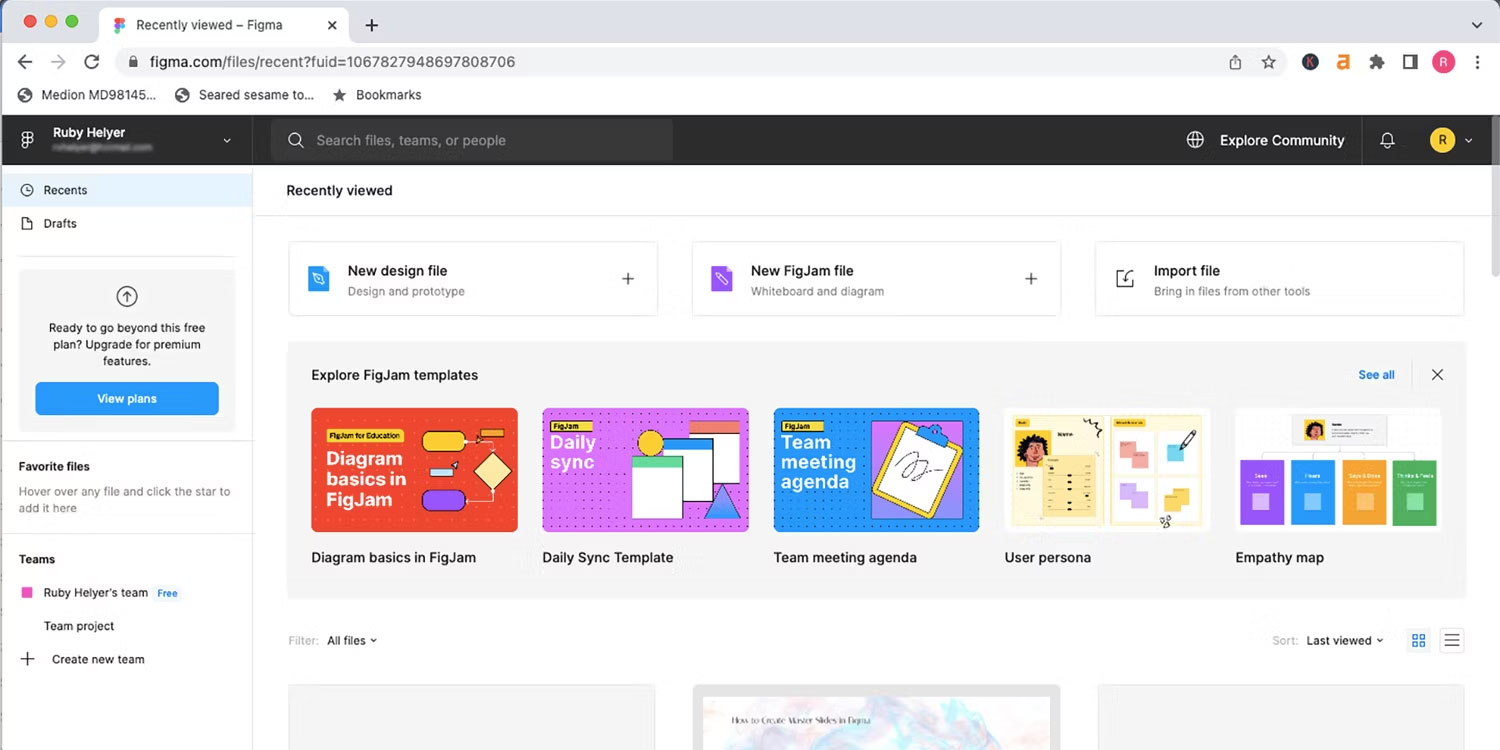Click the upgrade arrow circle icon

point(127,296)
